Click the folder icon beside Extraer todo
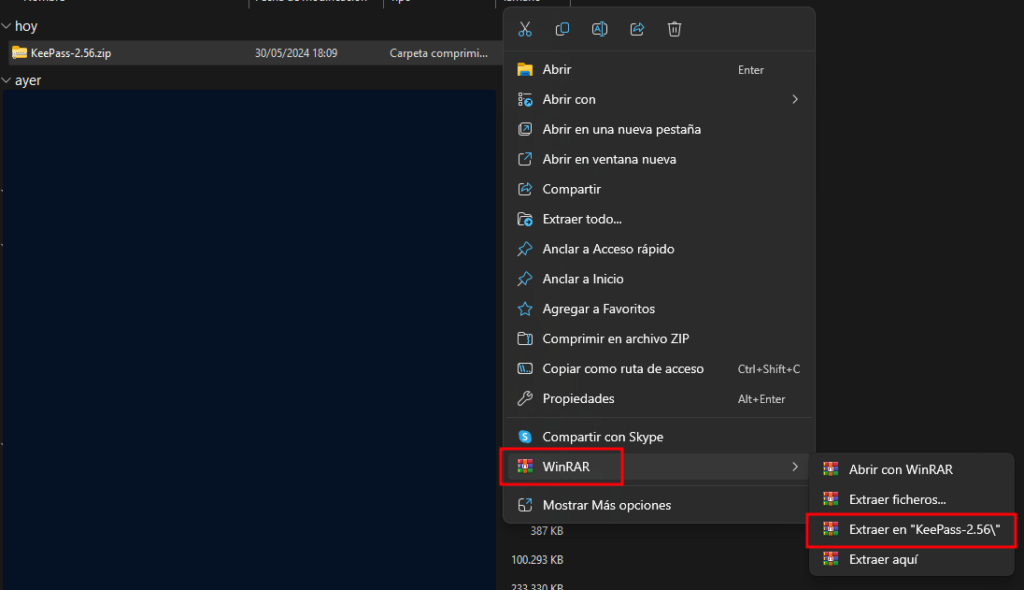The image size is (1024, 590). click(525, 220)
